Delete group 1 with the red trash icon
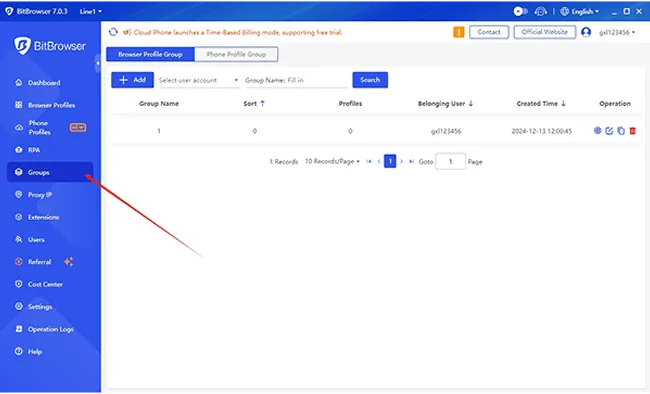Image resolution: width=650 pixels, height=394 pixels. (x=633, y=131)
